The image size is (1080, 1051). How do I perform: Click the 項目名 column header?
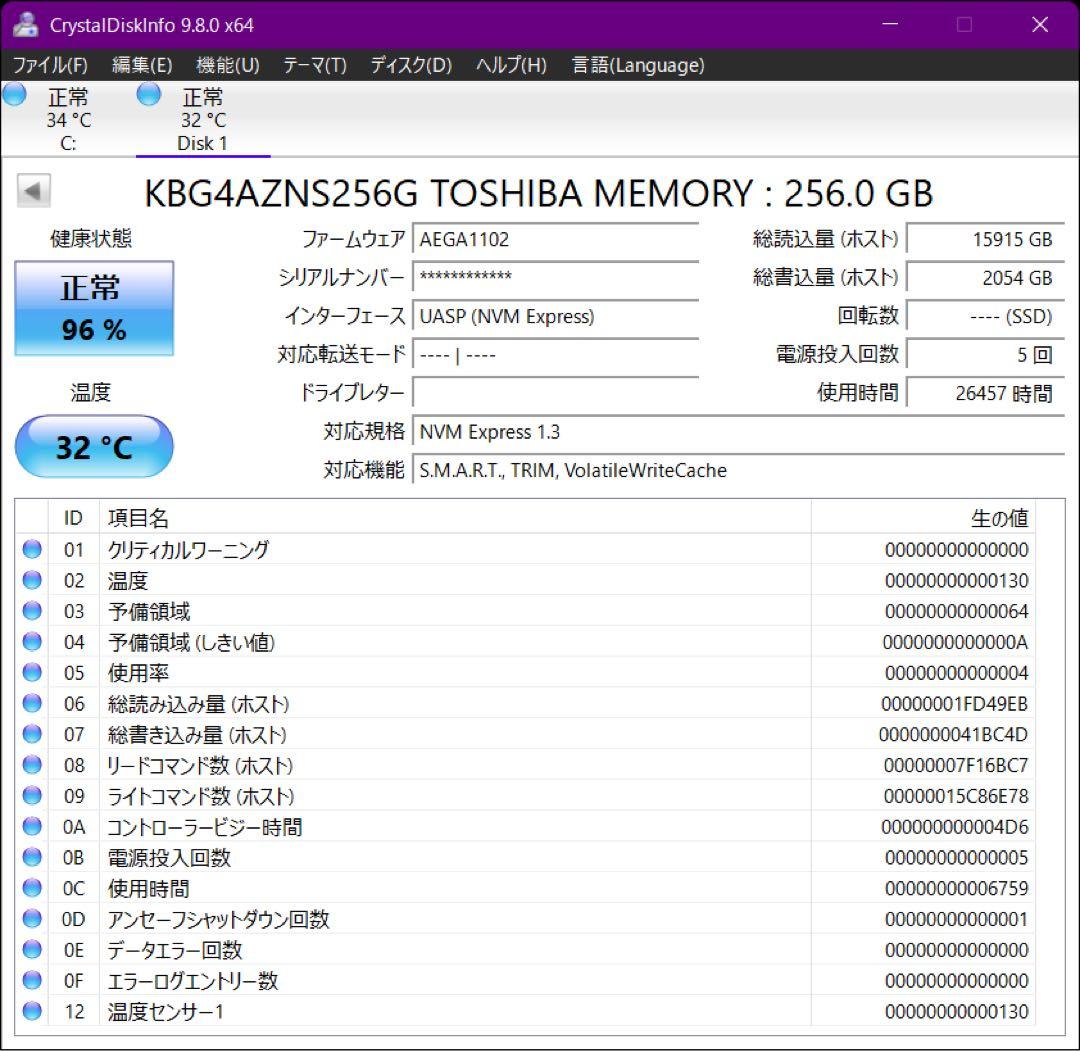click(455, 517)
